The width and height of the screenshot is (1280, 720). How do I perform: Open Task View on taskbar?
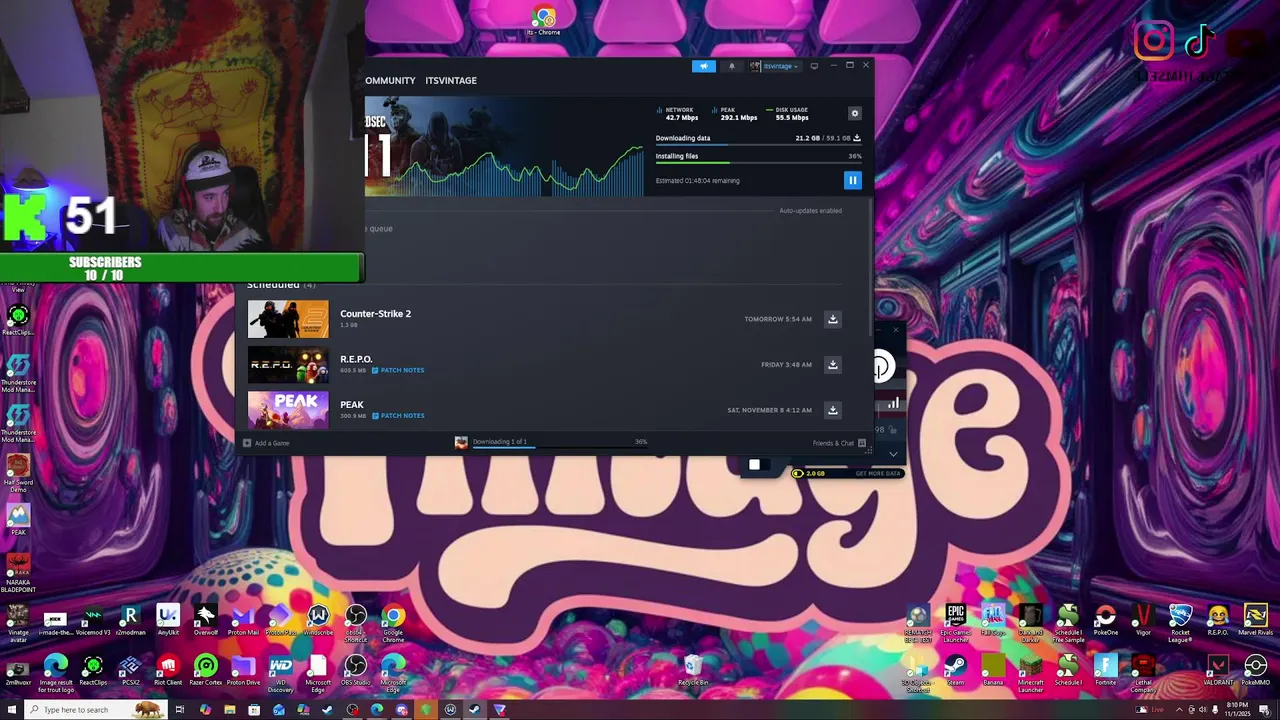tap(180, 710)
